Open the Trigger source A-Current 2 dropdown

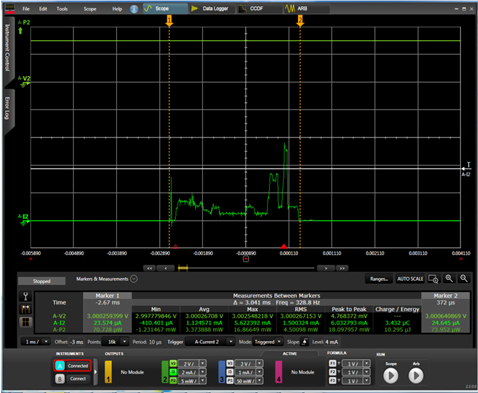(x=210, y=342)
